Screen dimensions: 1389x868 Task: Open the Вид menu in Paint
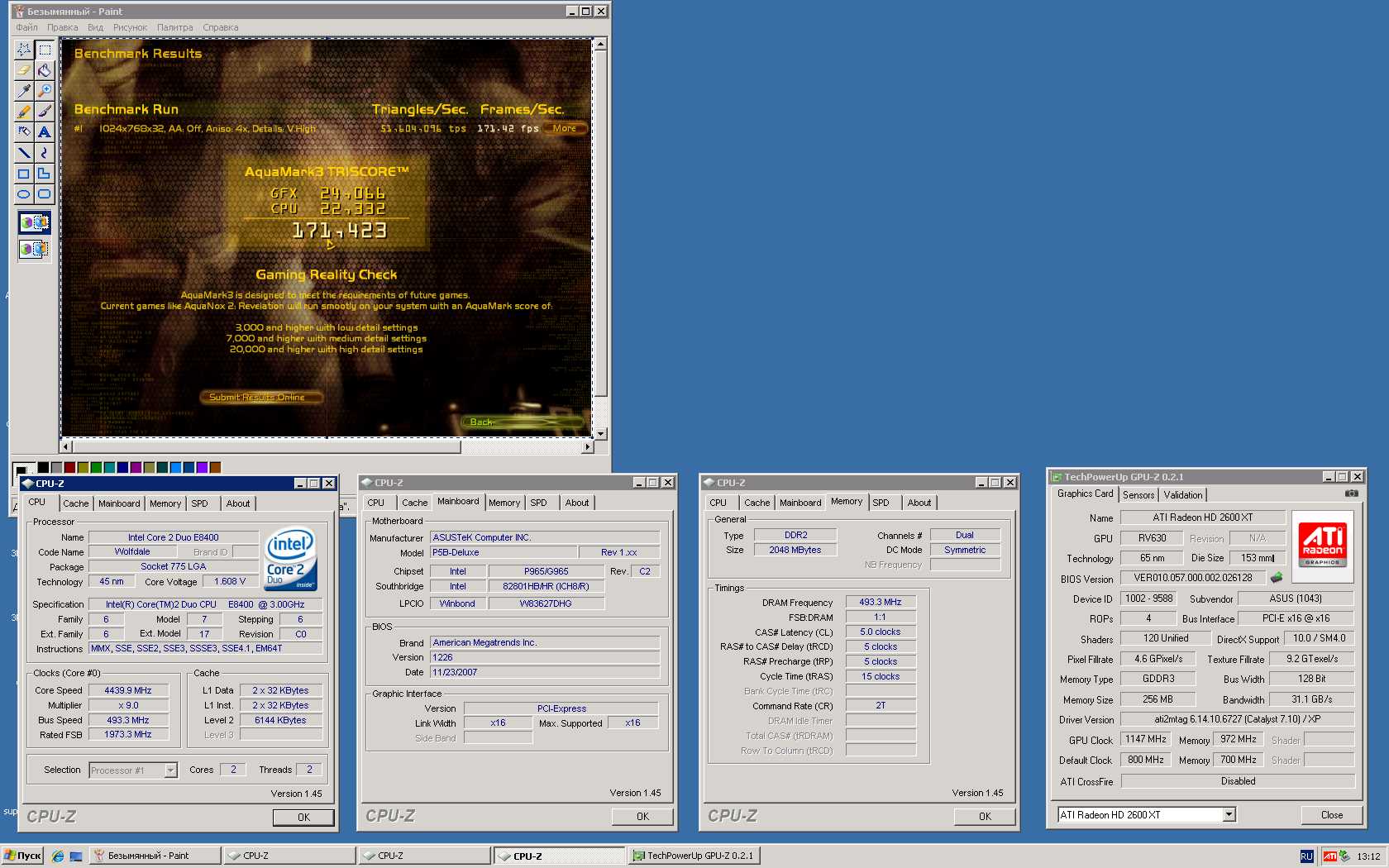pyautogui.click(x=96, y=27)
